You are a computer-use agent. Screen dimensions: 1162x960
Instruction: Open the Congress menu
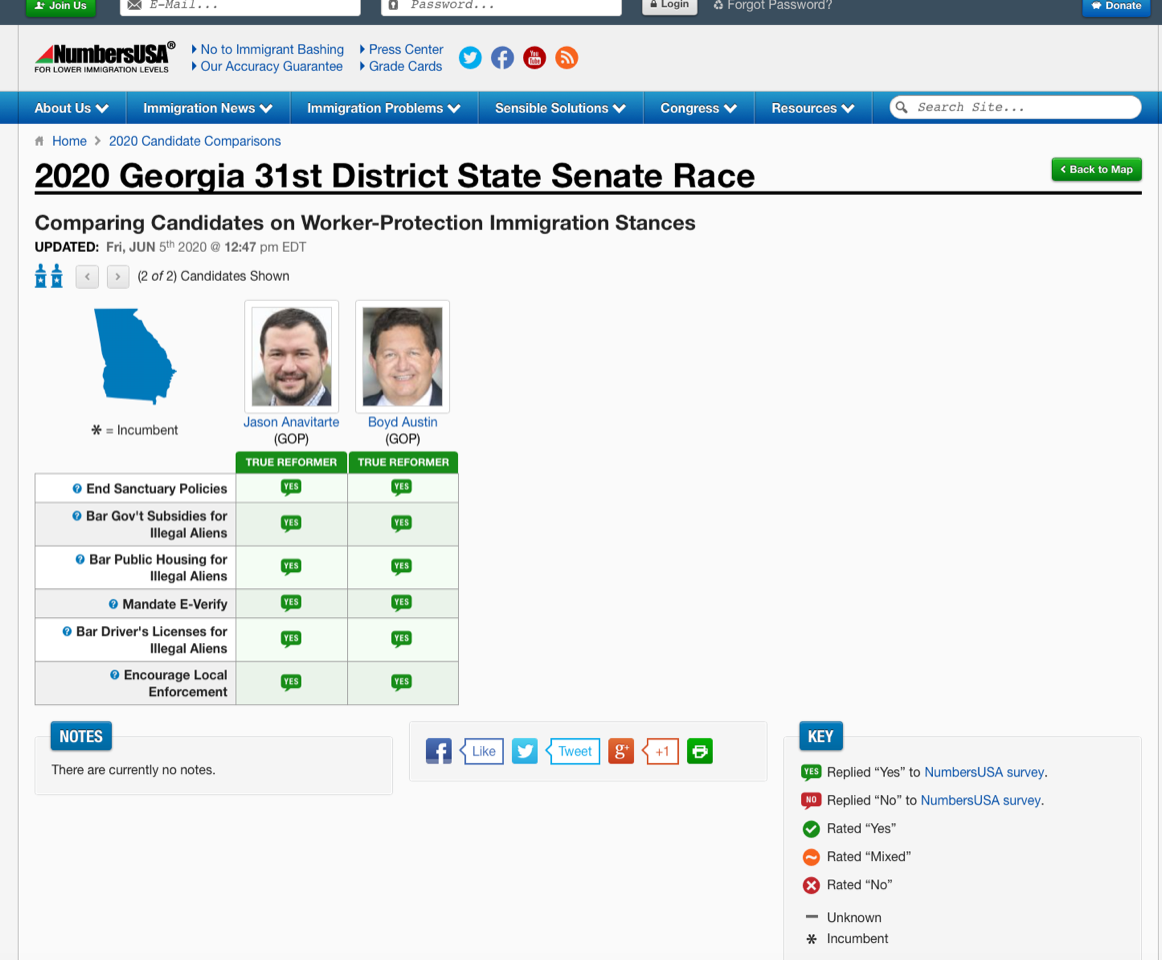point(698,108)
